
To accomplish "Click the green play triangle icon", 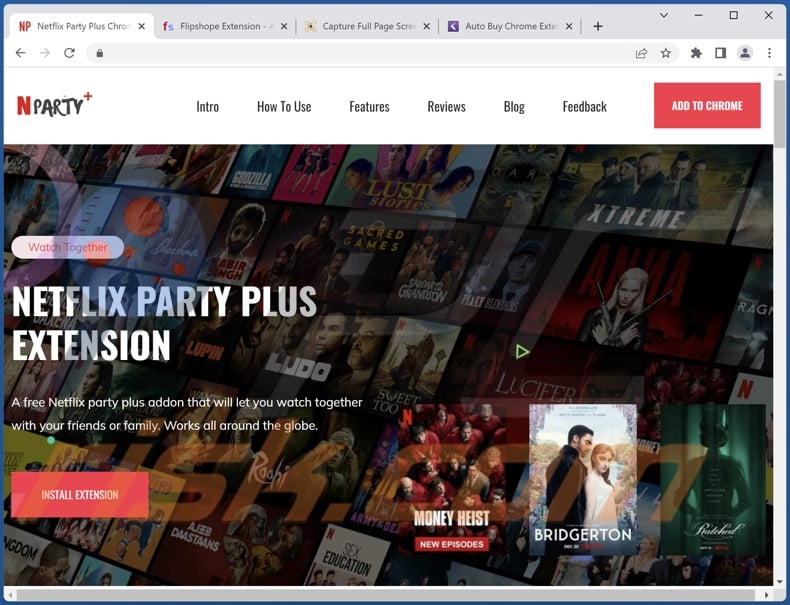I will coord(522,352).
